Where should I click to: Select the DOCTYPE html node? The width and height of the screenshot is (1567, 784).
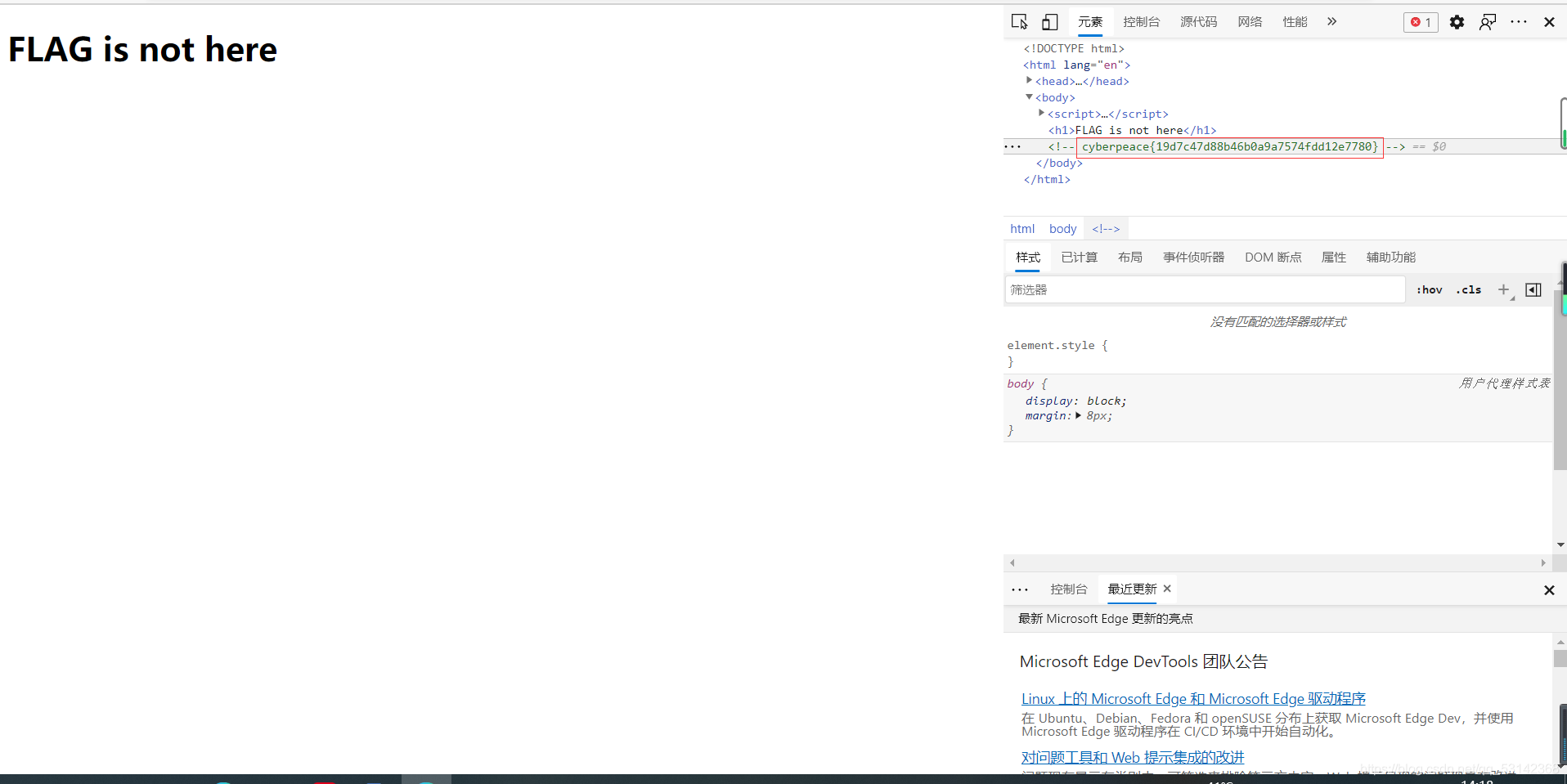click(x=1074, y=48)
